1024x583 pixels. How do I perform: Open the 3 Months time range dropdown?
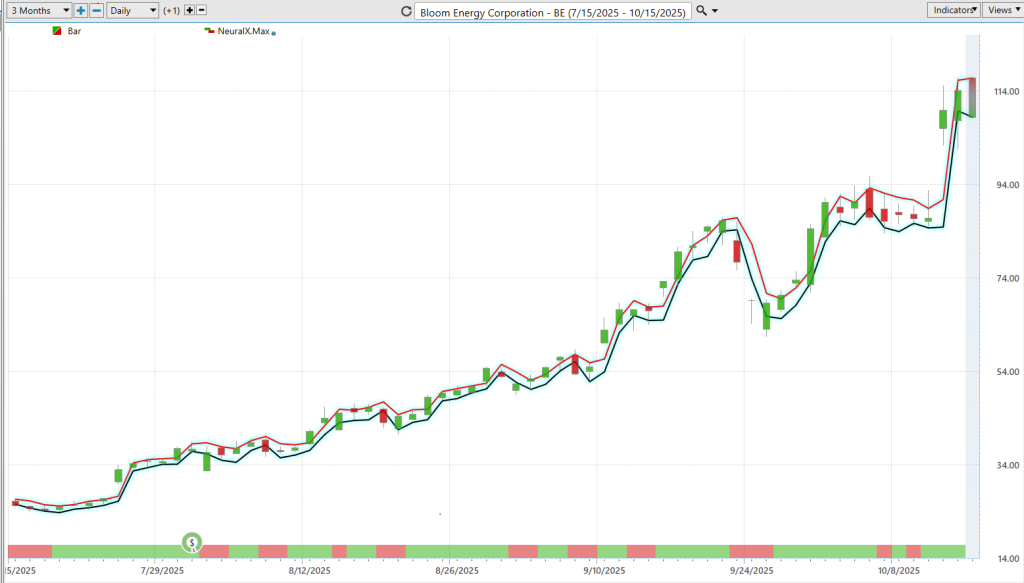click(38, 10)
